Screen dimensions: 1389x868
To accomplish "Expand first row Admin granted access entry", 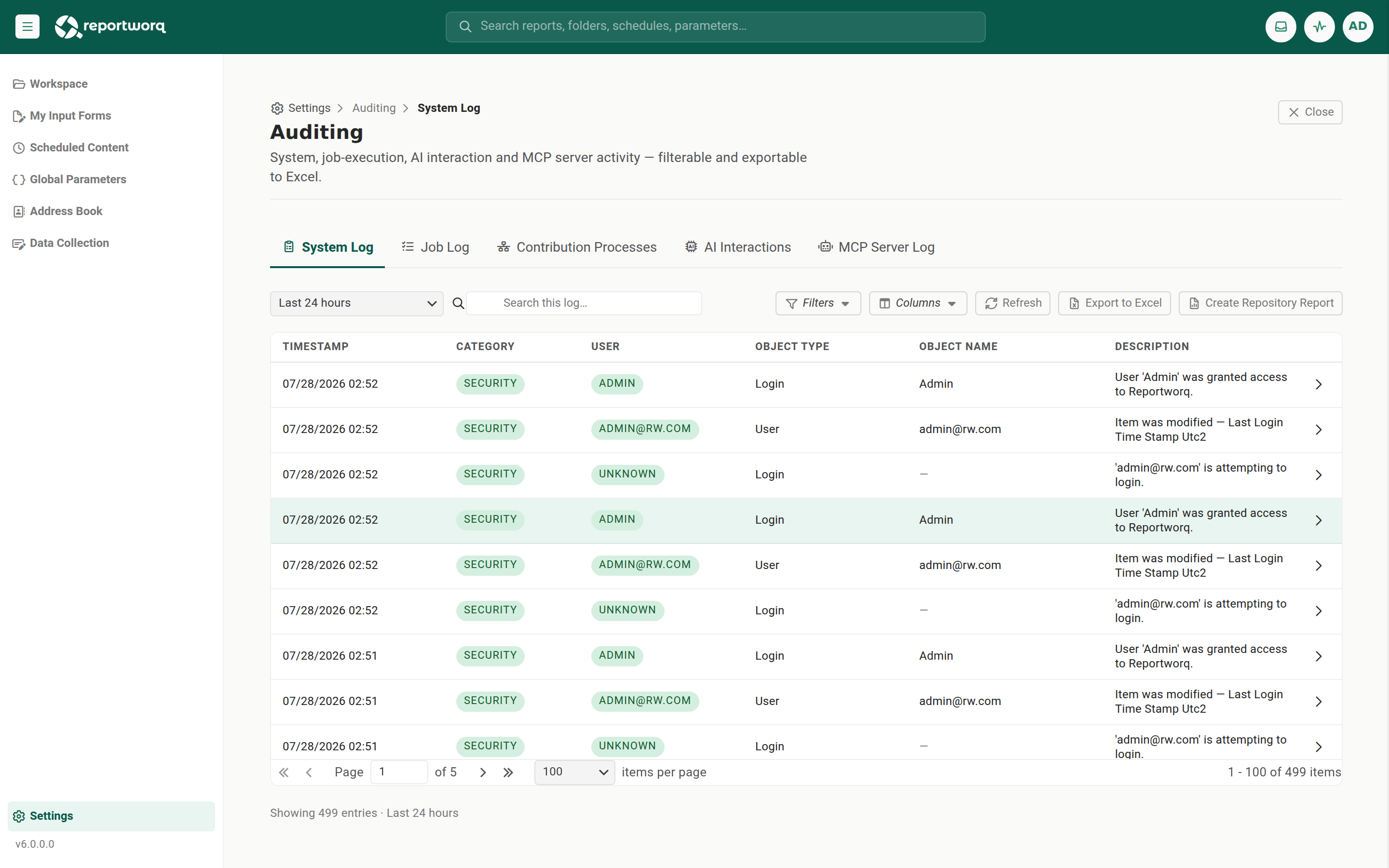I will (1319, 385).
